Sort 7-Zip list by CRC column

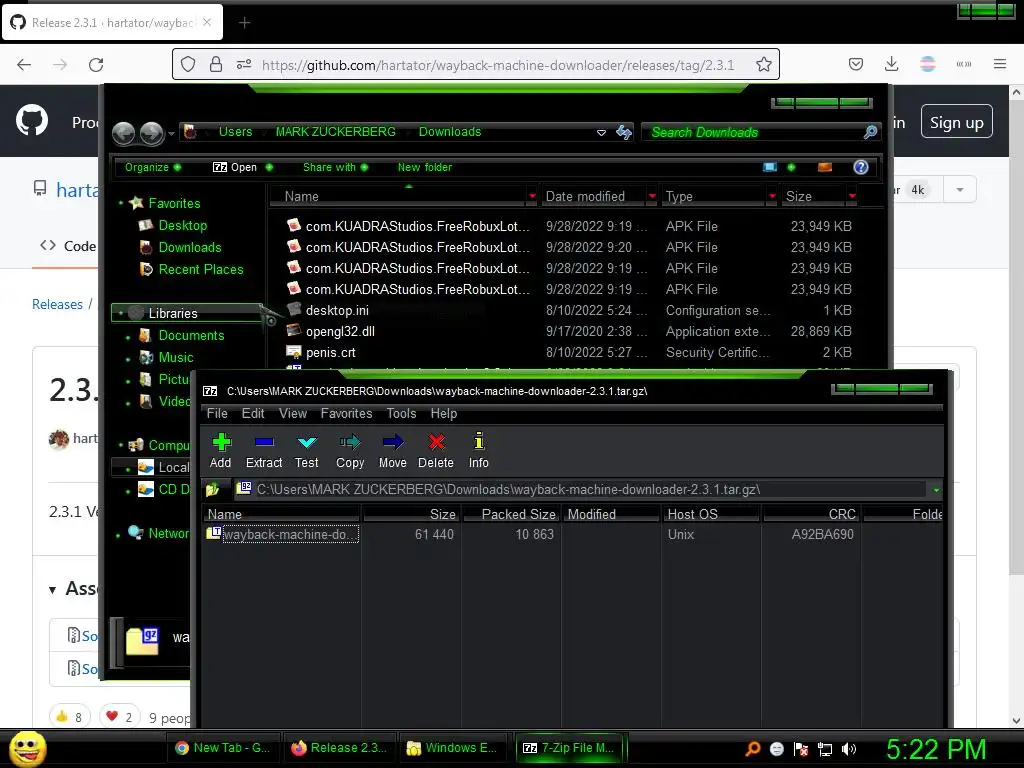click(811, 514)
